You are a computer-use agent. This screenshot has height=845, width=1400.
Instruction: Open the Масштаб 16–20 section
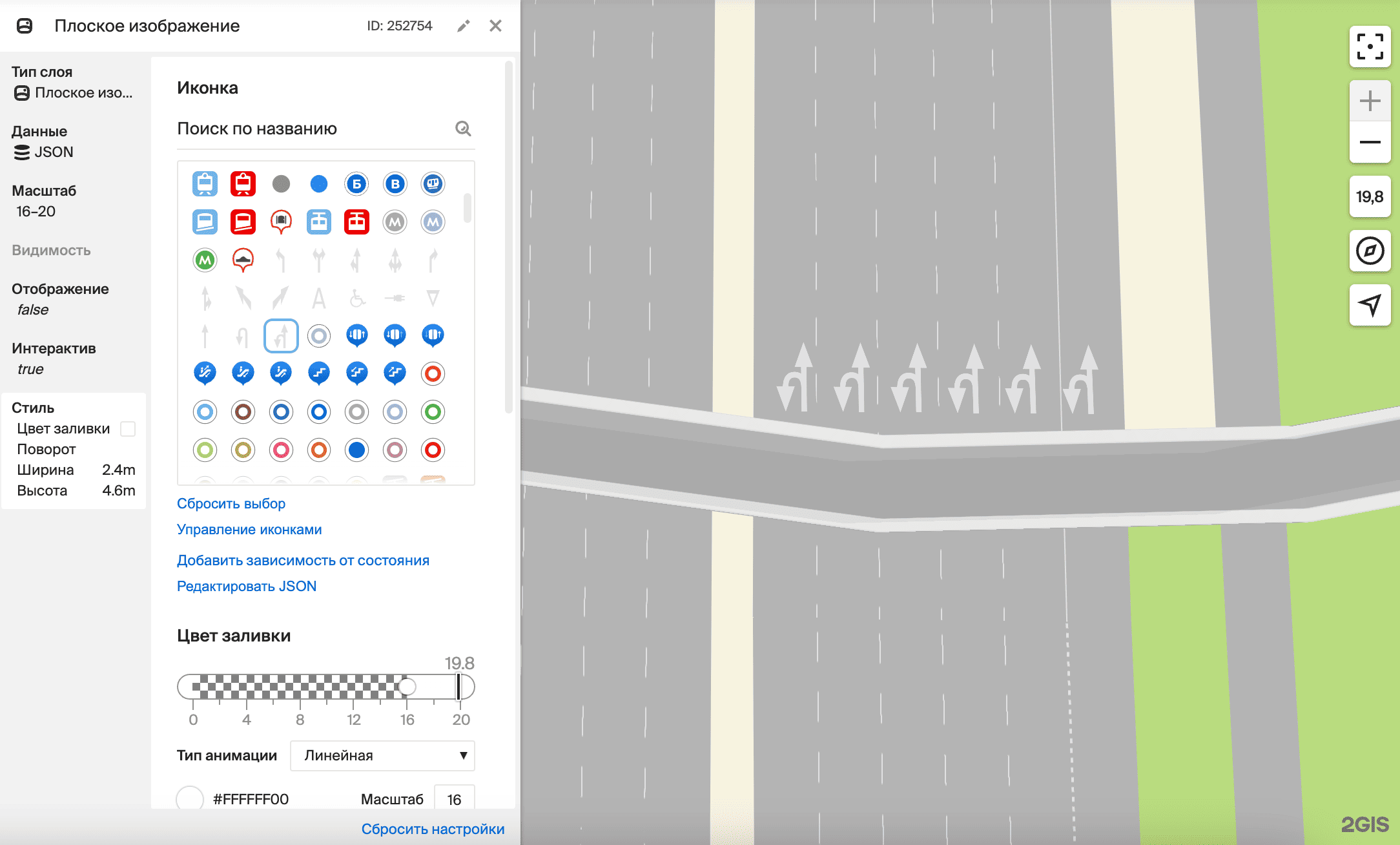44,201
